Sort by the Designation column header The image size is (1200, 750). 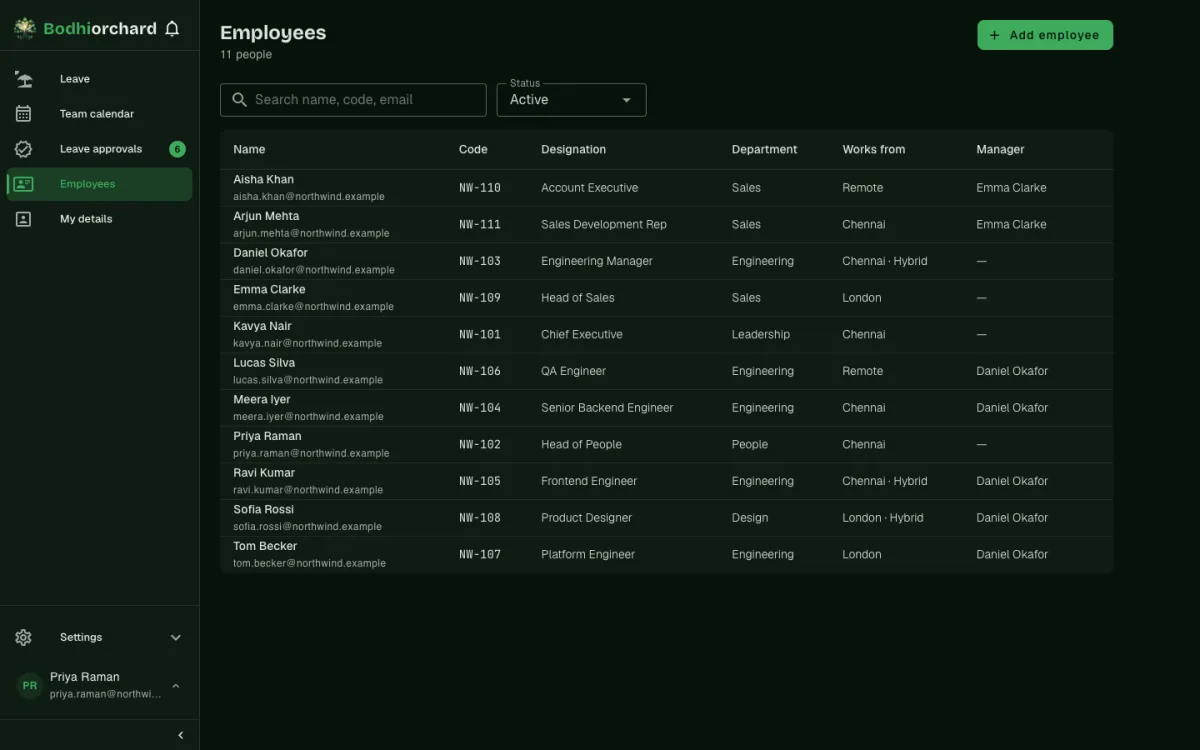(x=573, y=149)
